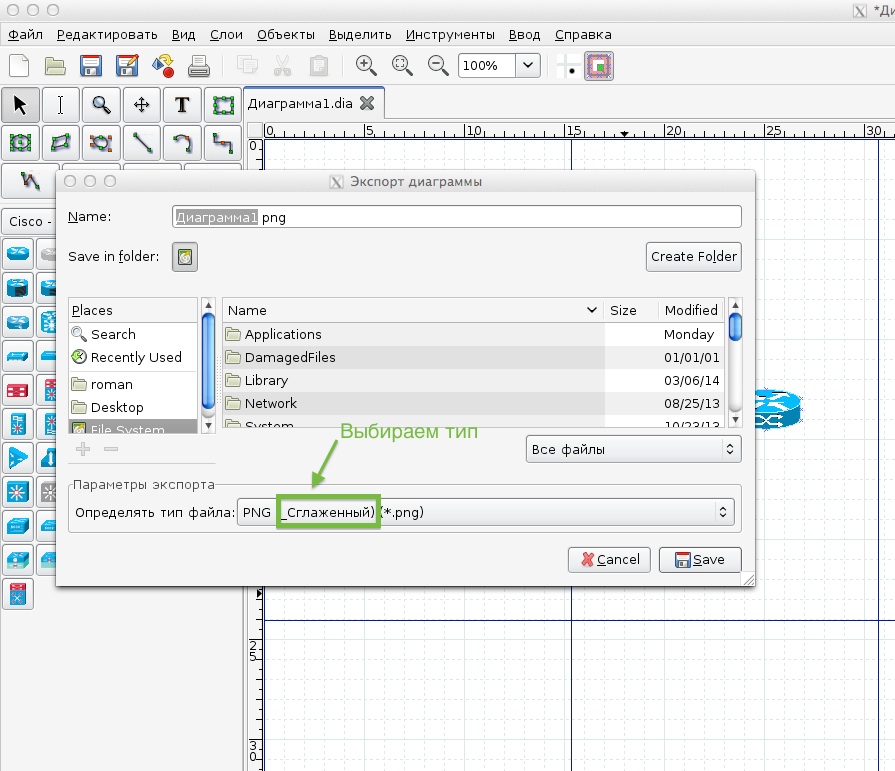The image size is (895, 771).
Task: Open the Файл menu
Action: [x=25, y=33]
